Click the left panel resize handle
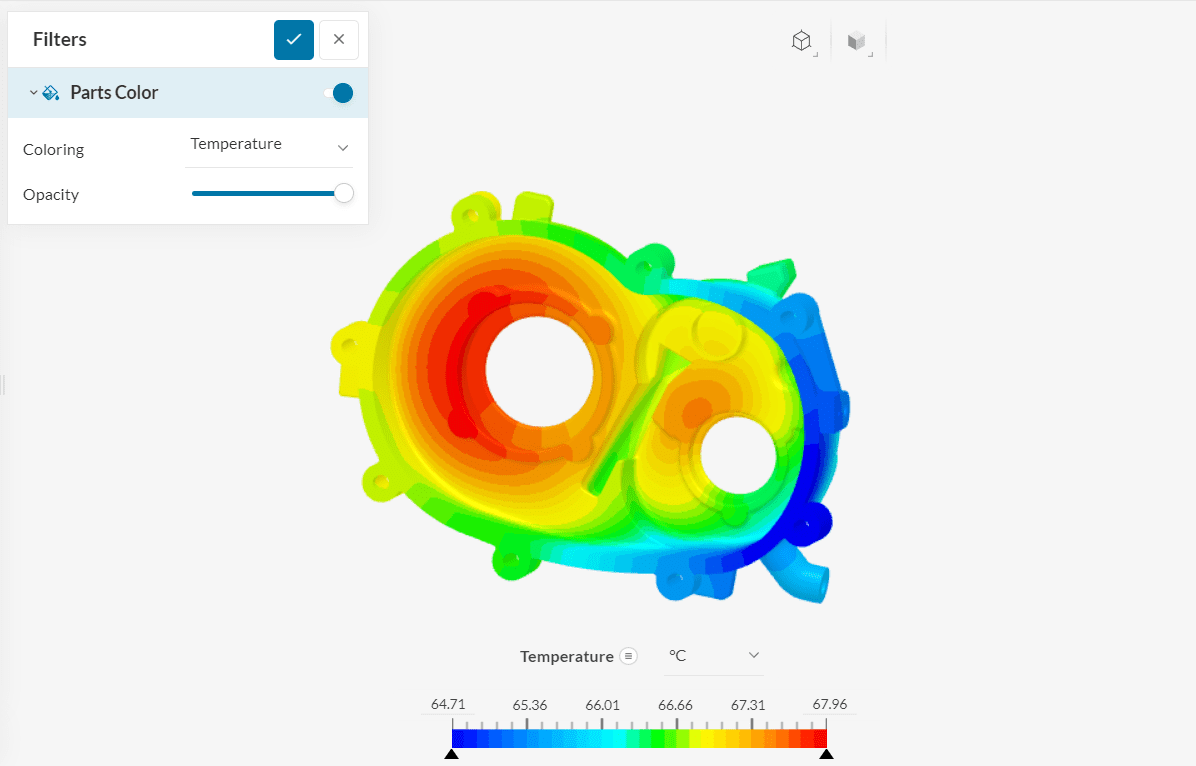Screen dimensions: 1196x766 pyautogui.click(x=3, y=384)
